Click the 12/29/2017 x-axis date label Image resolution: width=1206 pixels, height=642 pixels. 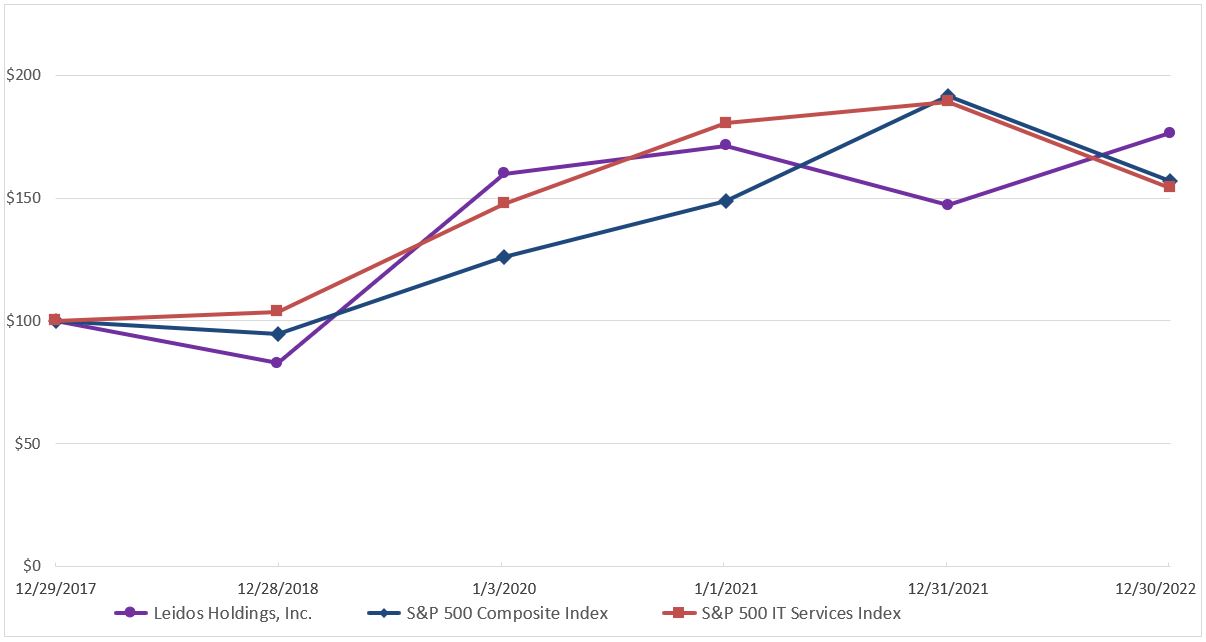click(x=55, y=589)
